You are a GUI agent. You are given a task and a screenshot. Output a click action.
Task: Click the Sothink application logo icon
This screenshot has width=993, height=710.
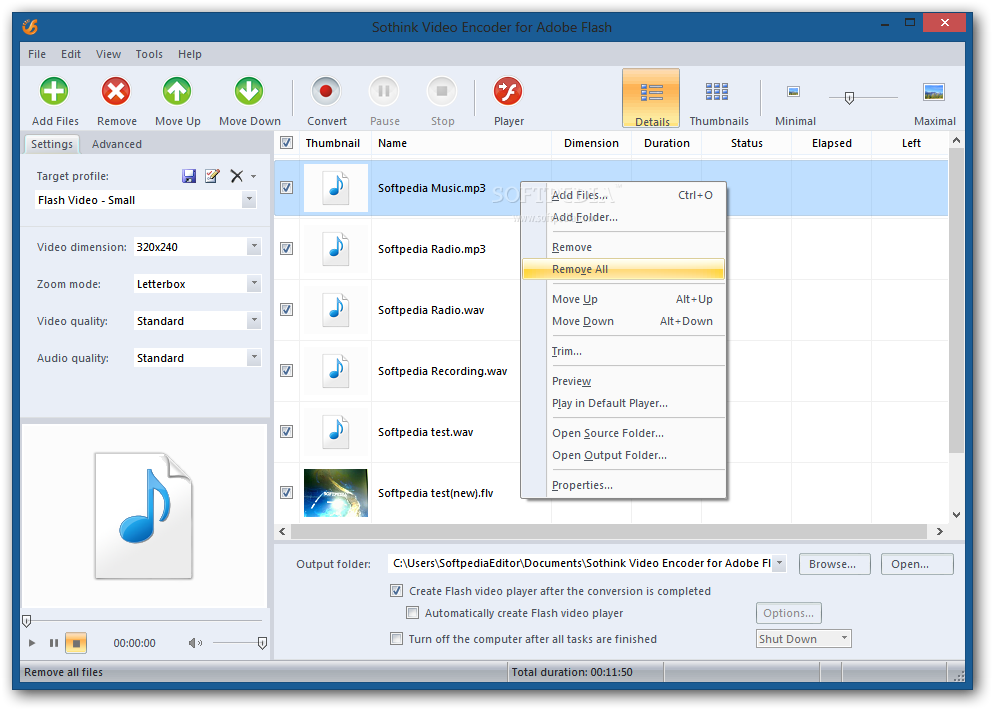pos(30,27)
